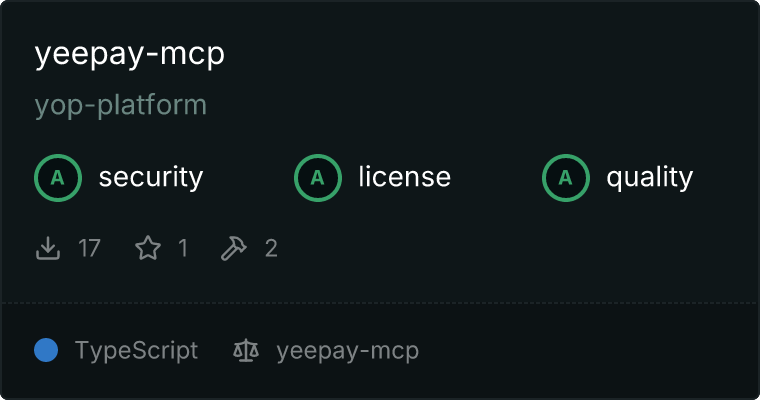Select the security label text
Image resolution: width=760 pixels, height=400 pixels.
point(151,177)
